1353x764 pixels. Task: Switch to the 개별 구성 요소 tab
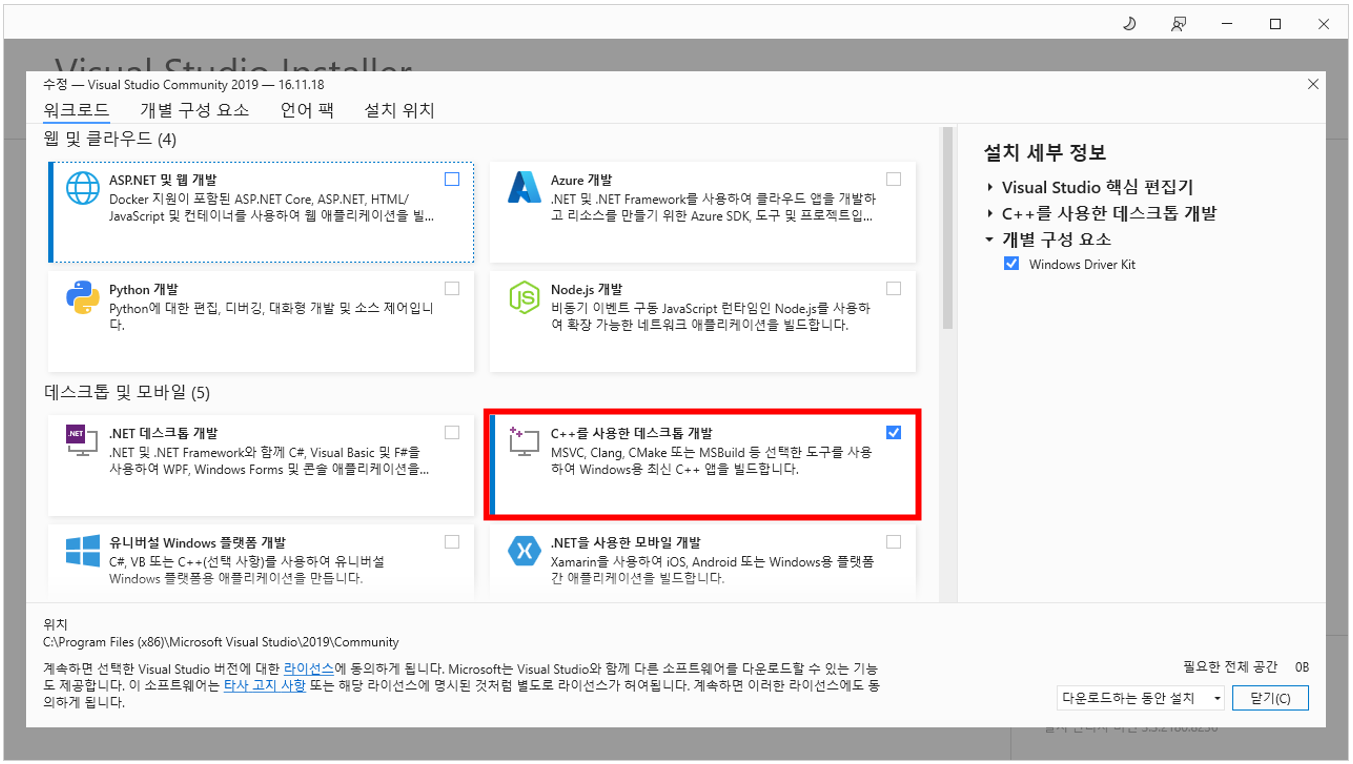tap(194, 110)
